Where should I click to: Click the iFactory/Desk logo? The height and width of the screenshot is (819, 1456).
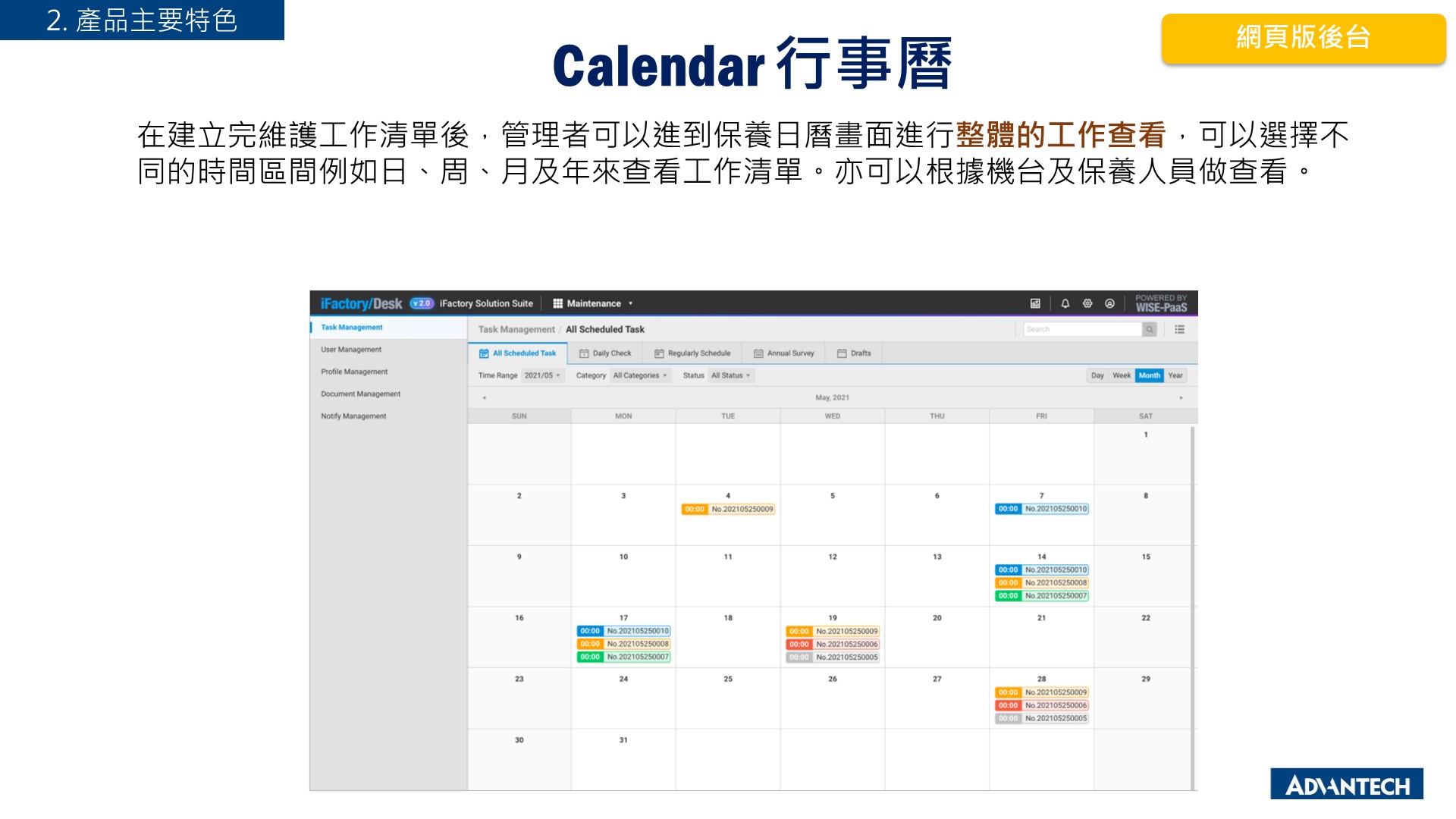click(x=361, y=303)
